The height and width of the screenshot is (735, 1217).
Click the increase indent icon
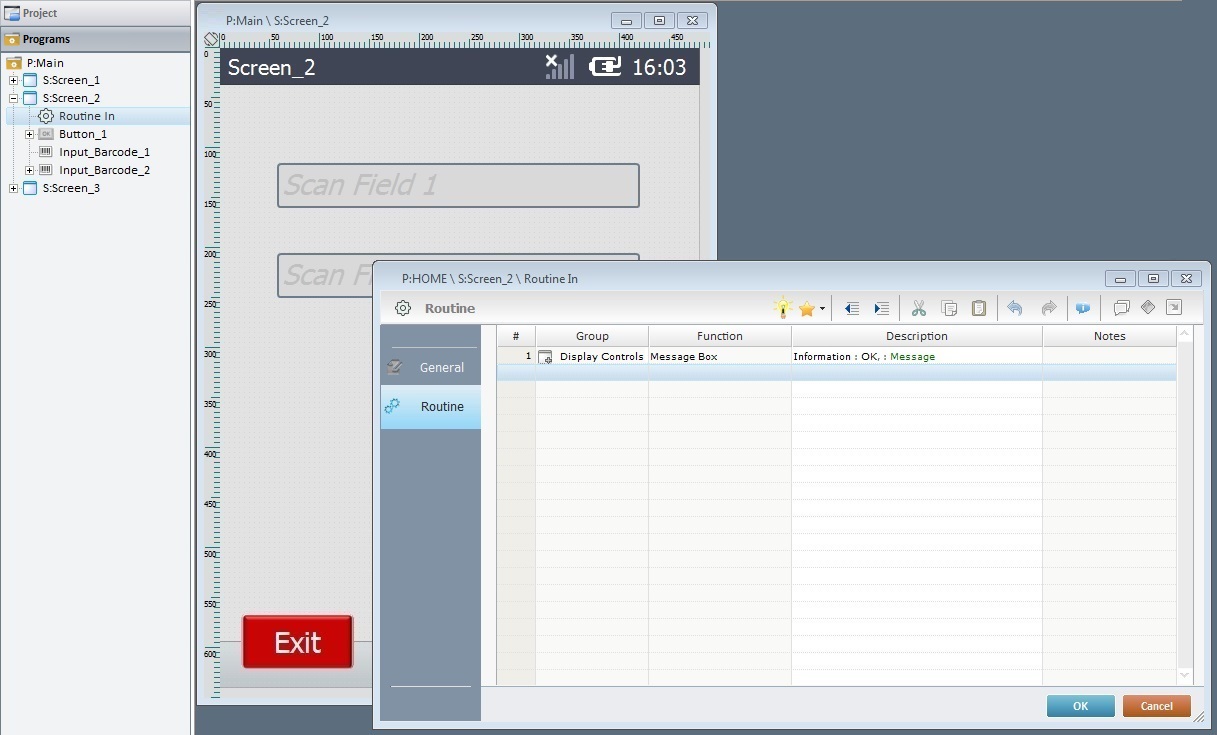click(881, 308)
